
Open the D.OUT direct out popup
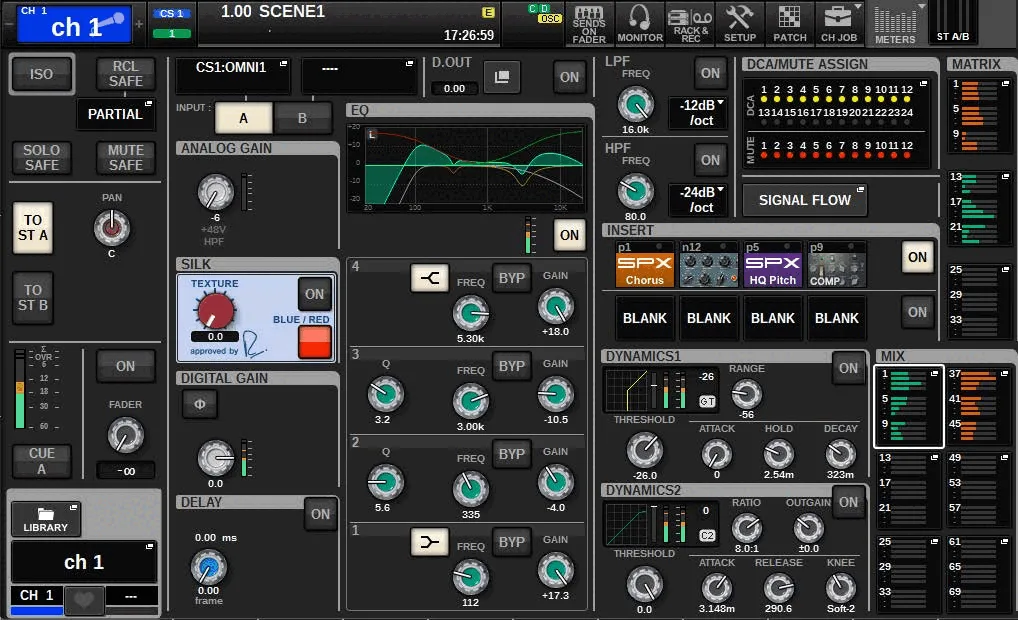tap(501, 77)
